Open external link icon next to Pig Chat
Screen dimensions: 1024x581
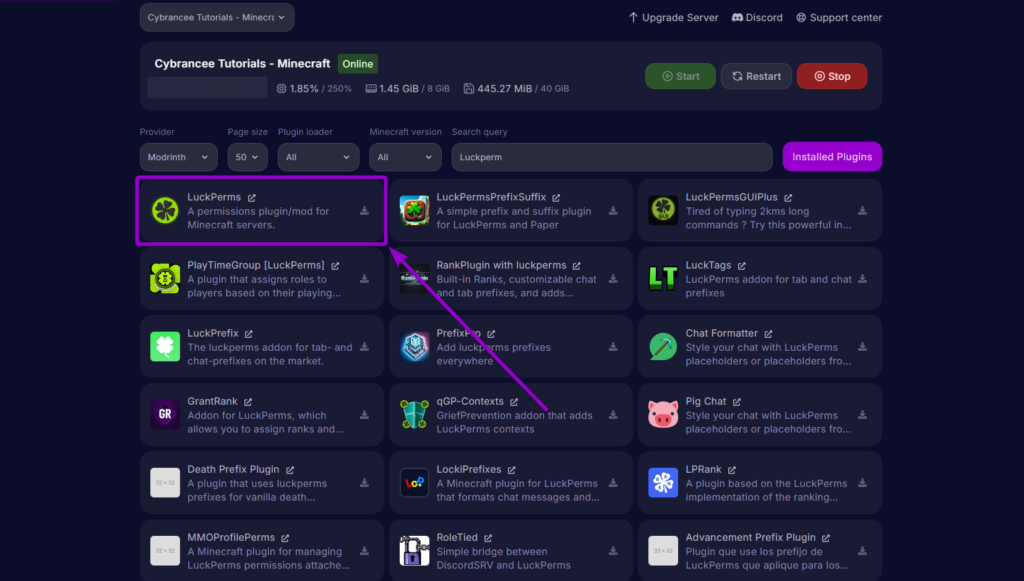pos(737,402)
